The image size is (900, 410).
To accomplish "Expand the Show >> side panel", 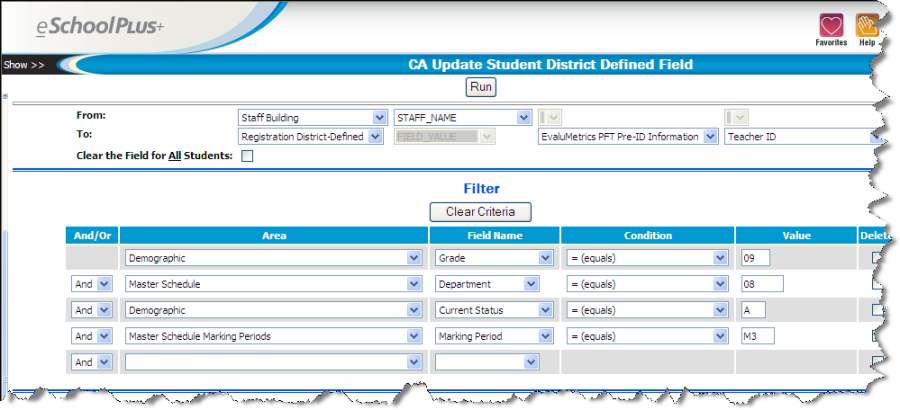I will click(24, 65).
